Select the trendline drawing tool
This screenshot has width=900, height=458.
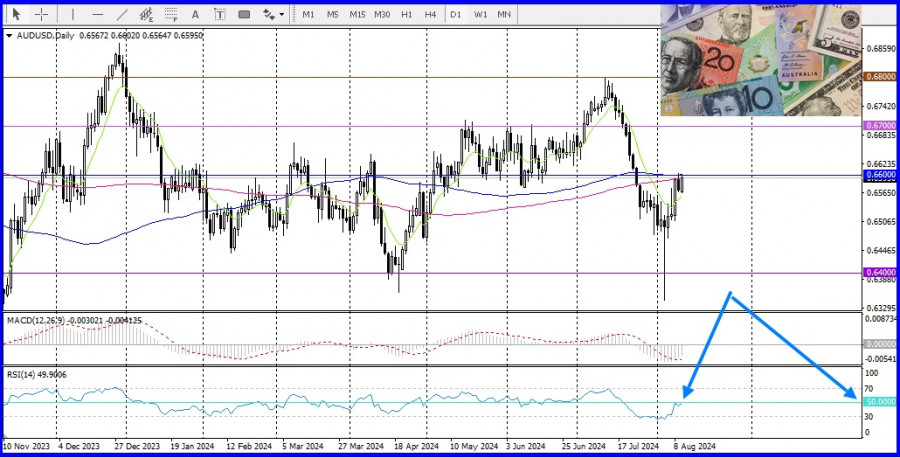(x=122, y=15)
